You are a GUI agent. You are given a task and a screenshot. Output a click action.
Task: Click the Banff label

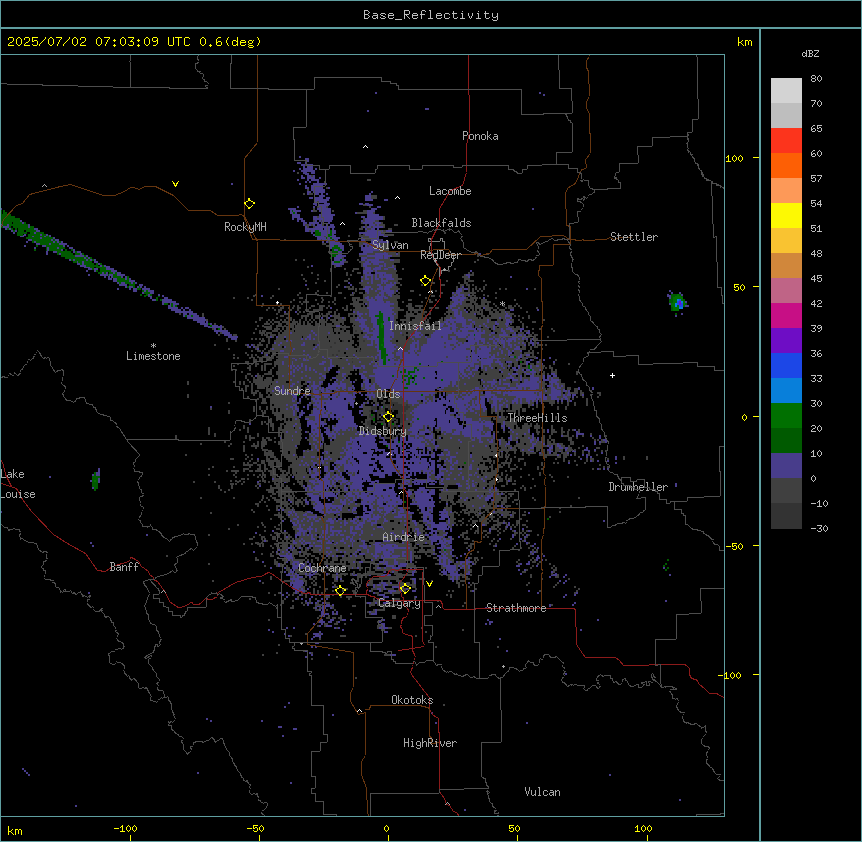tap(124, 567)
